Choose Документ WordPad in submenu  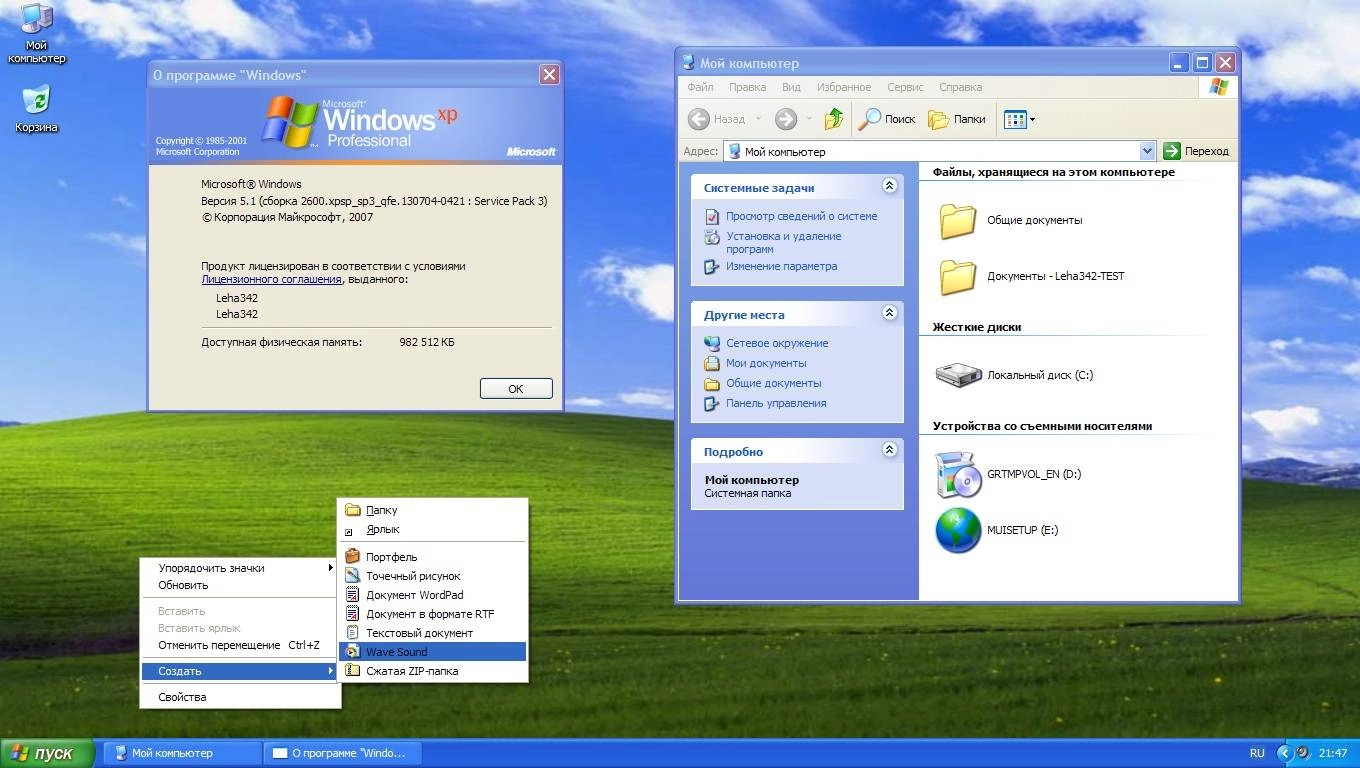[432, 595]
